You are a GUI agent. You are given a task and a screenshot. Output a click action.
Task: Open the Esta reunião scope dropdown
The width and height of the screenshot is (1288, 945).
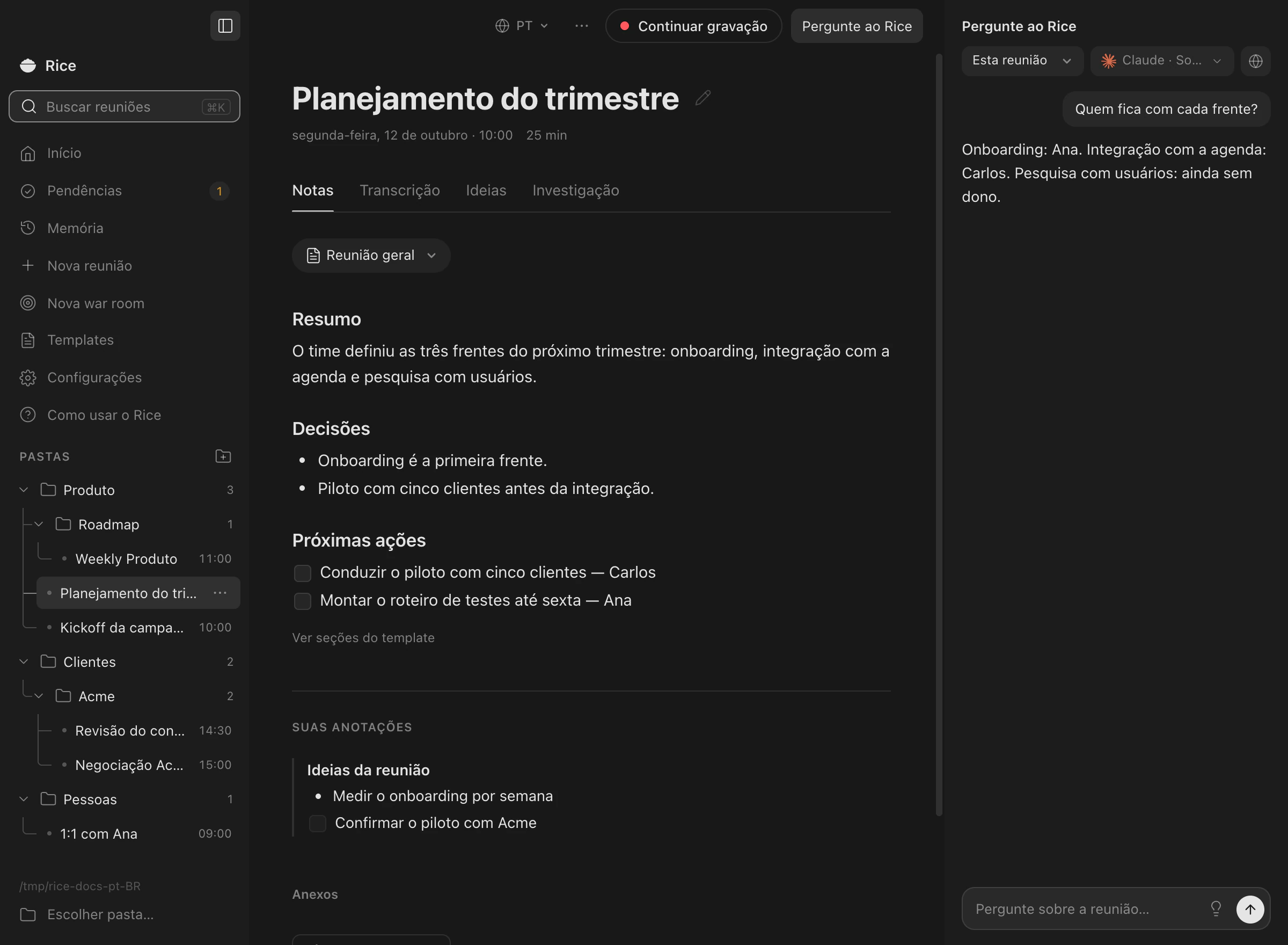pos(1022,61)
